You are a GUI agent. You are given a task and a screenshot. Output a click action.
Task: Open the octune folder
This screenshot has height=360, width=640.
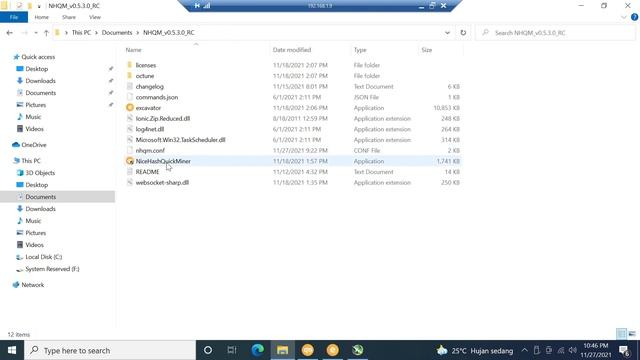tap(145, 76)
